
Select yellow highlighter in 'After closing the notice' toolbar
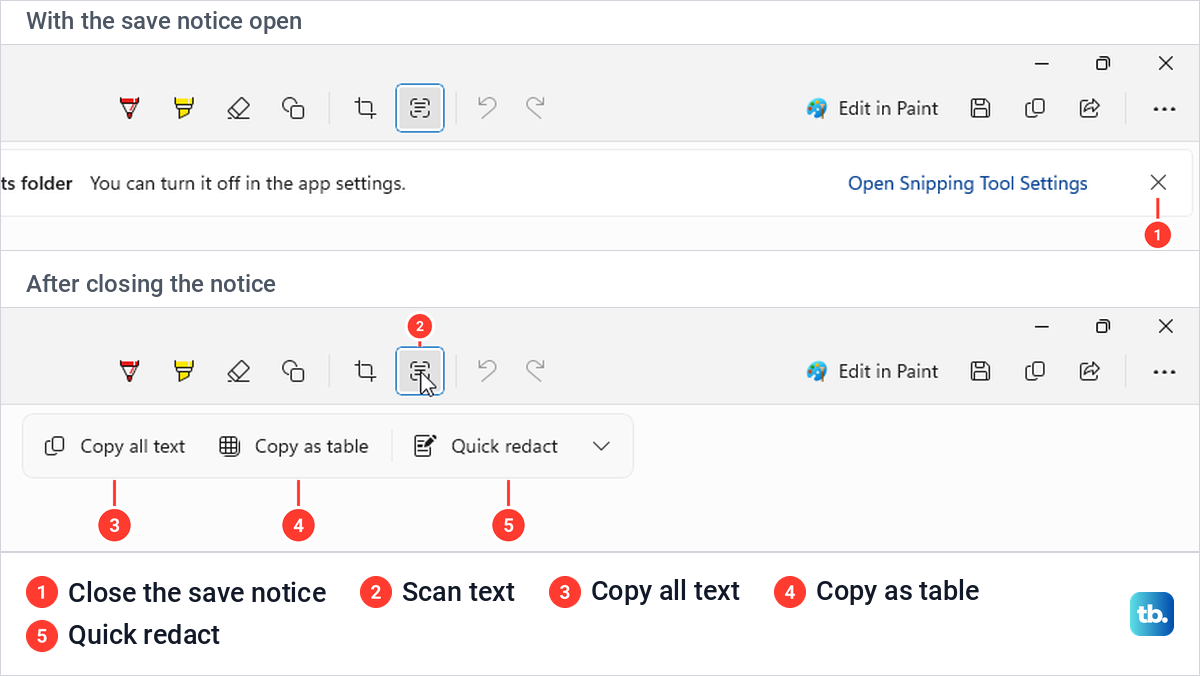click(x=183, y=371)
